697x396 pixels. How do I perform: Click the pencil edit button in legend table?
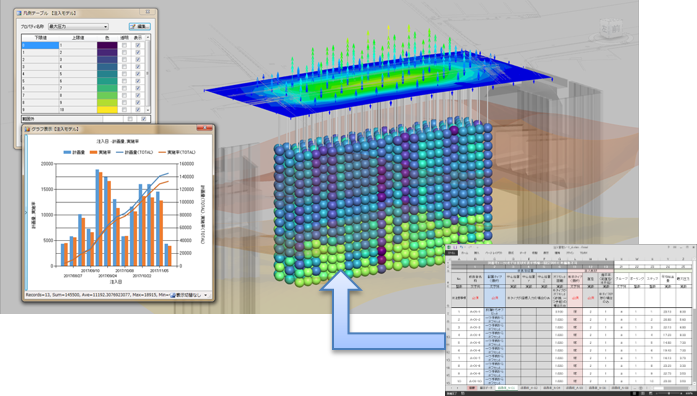[140, 27]
